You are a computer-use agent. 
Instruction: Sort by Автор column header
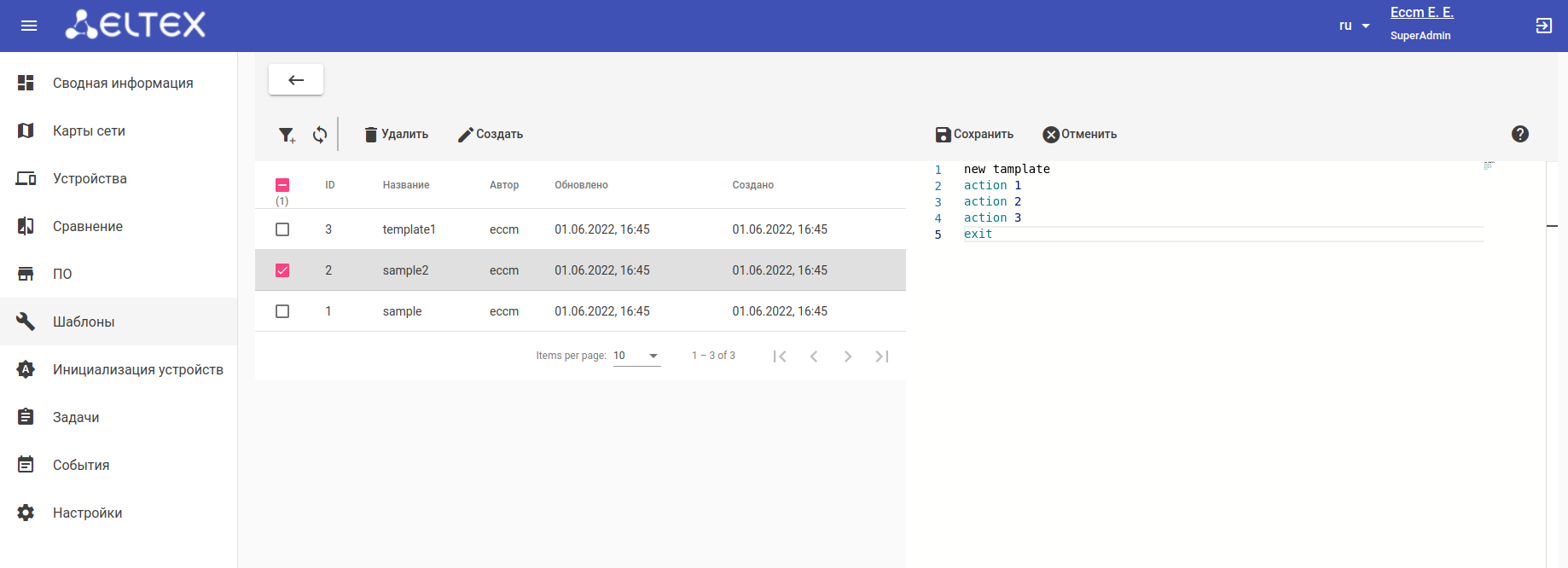504,185
